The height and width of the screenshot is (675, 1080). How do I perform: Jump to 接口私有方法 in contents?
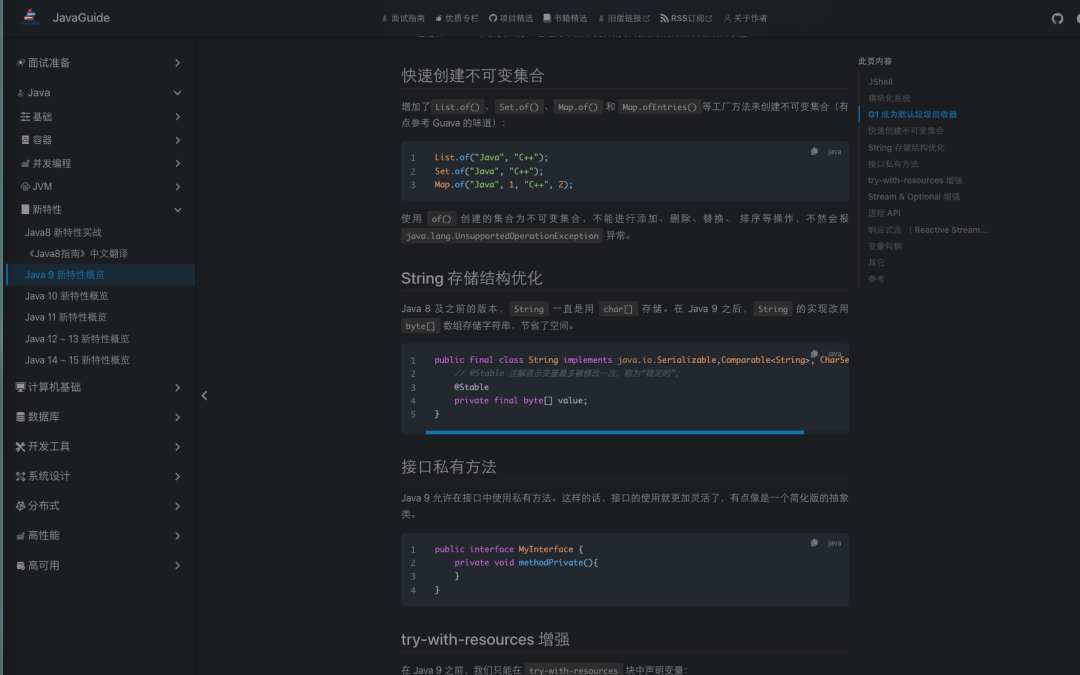tap(893, 164)
